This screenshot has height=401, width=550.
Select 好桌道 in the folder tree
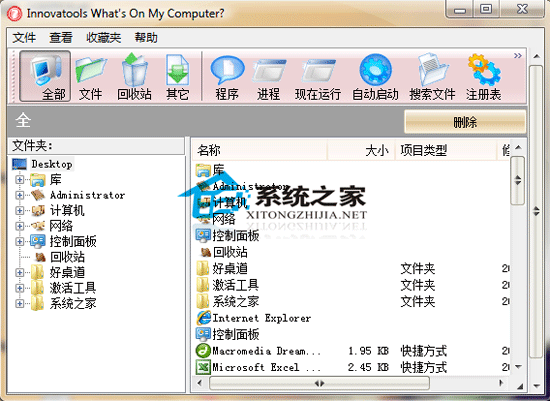point(67,272)
